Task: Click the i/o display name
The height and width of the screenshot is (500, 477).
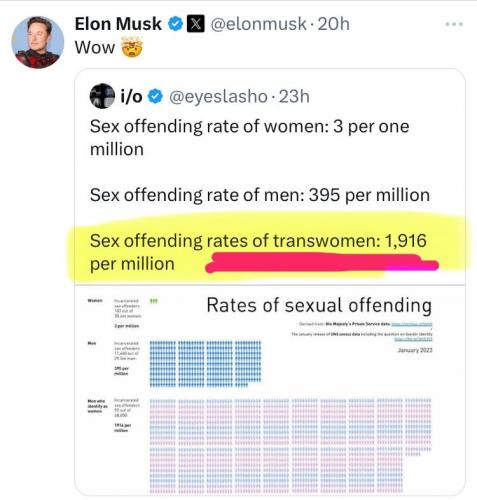Action: point(131,97)
